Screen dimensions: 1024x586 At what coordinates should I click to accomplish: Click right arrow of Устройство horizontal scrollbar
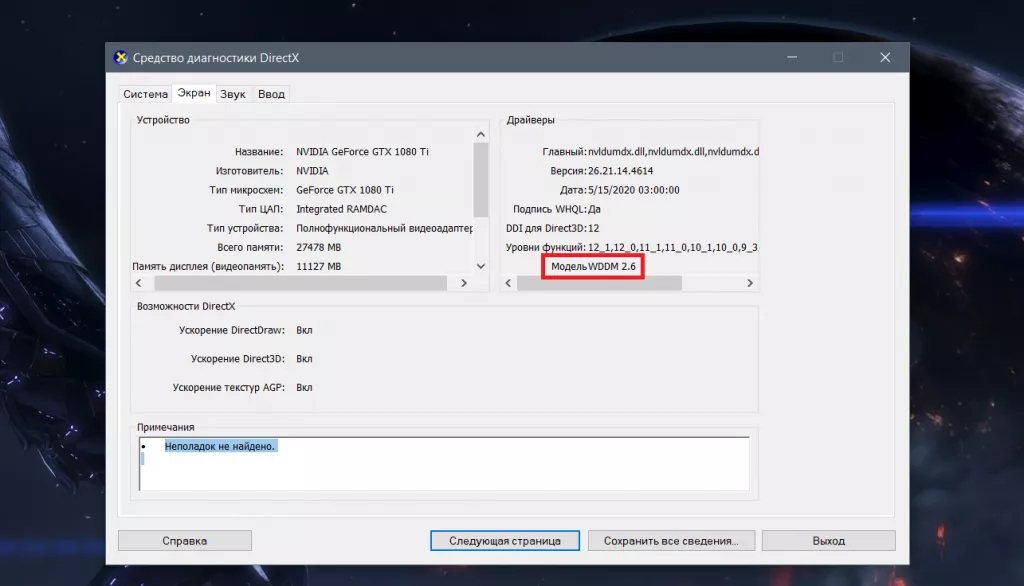(463, 283)
